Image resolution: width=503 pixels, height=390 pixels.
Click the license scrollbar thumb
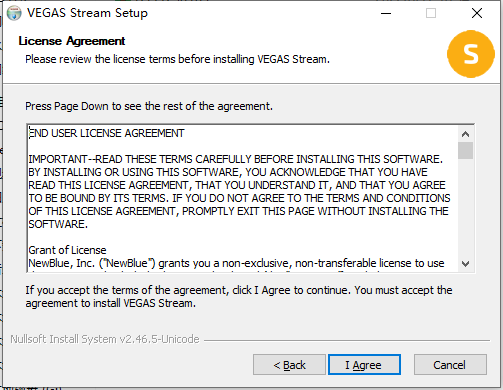pyautogui.click(x=465, y=151)
